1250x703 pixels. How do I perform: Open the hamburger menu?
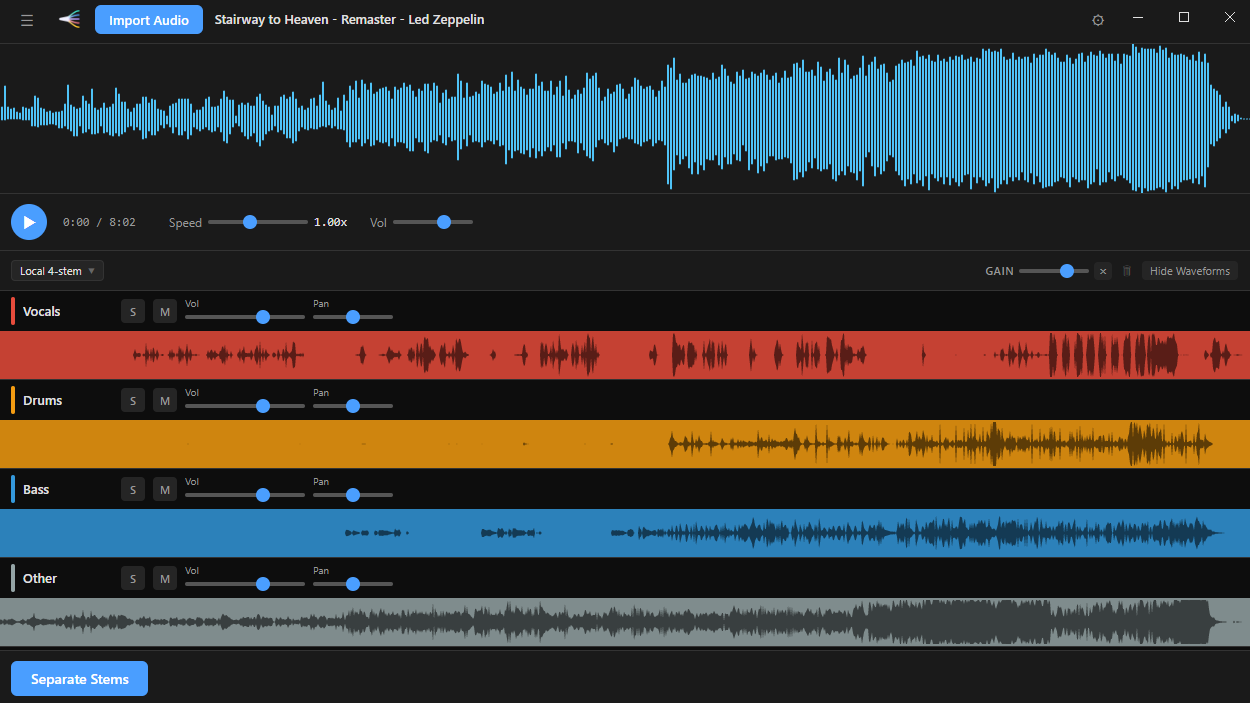coord(27,20)
